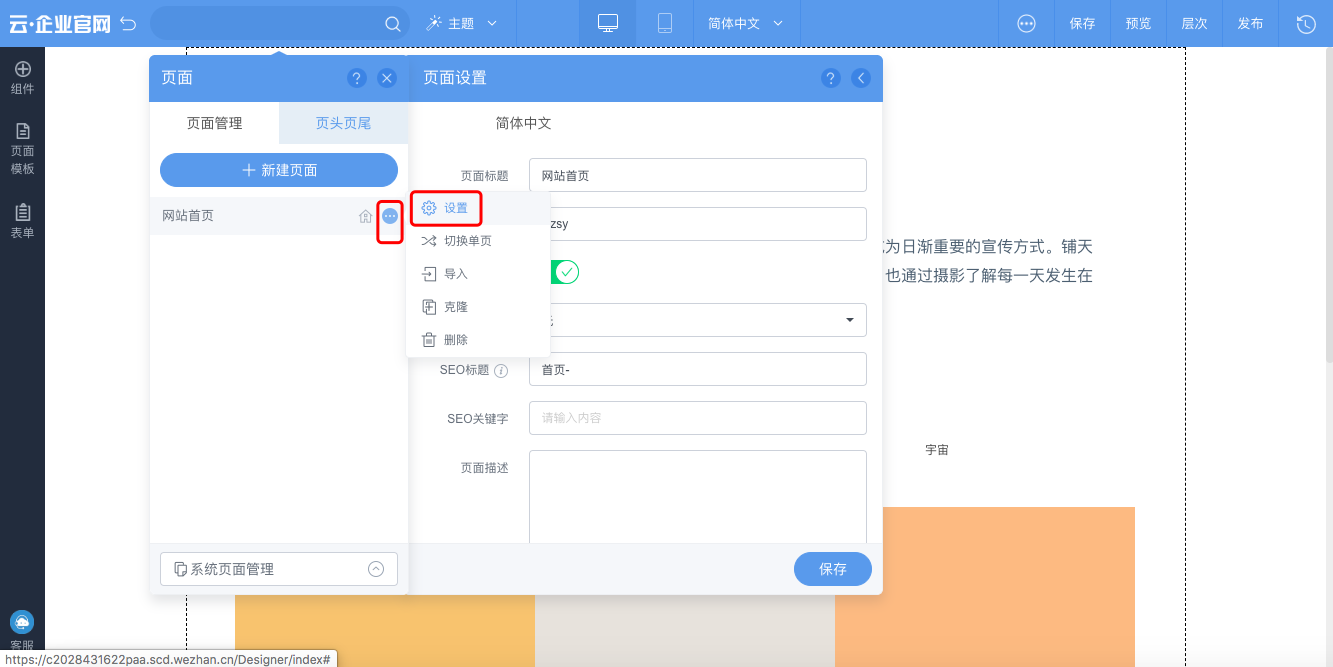The image size is (1333, 667).
Task: Click into the SEO关键字 input field
Action: coord(697,417)
